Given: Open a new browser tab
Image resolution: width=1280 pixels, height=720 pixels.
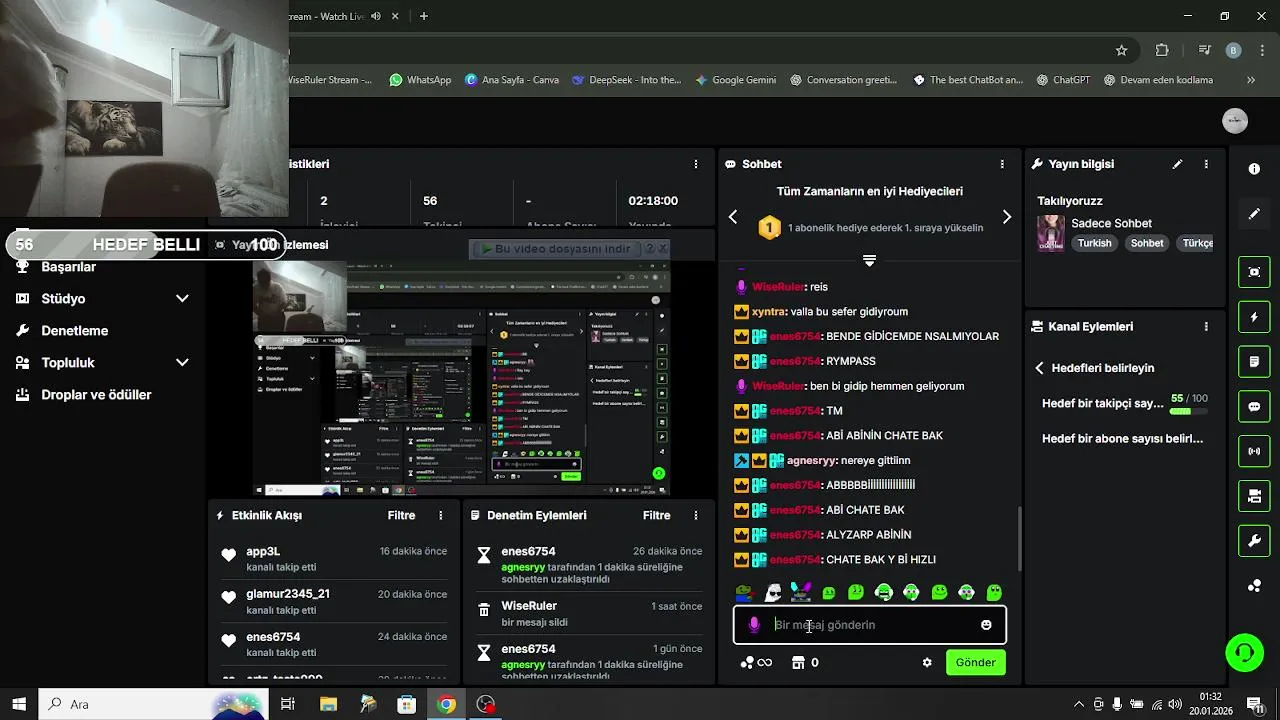Looking at the screenshot, I should pos(424,16).
